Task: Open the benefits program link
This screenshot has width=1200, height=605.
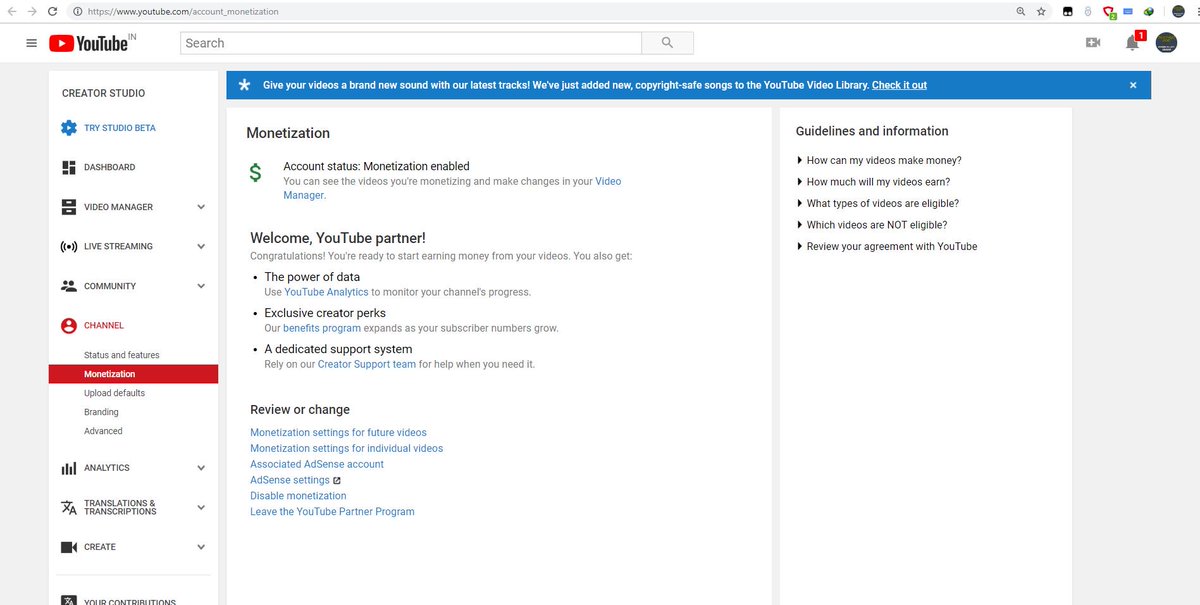Action: 322,328
